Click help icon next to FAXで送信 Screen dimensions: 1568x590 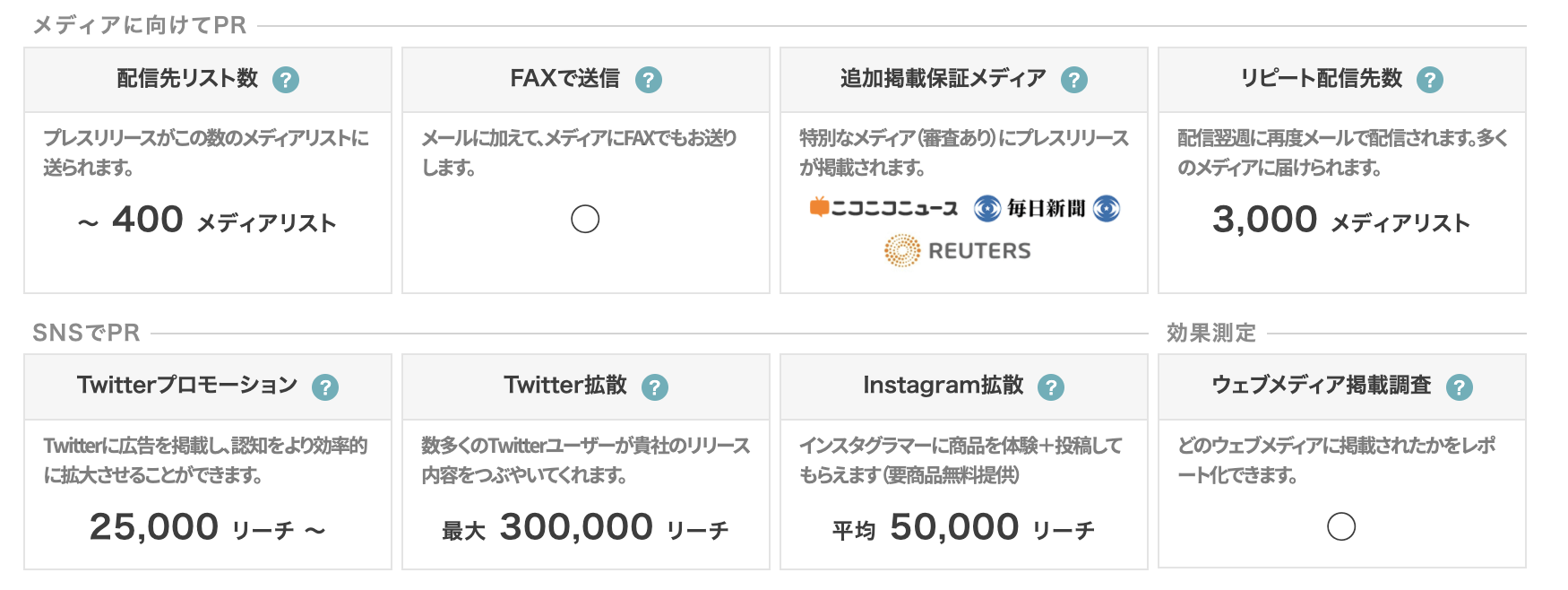[649, 80]
